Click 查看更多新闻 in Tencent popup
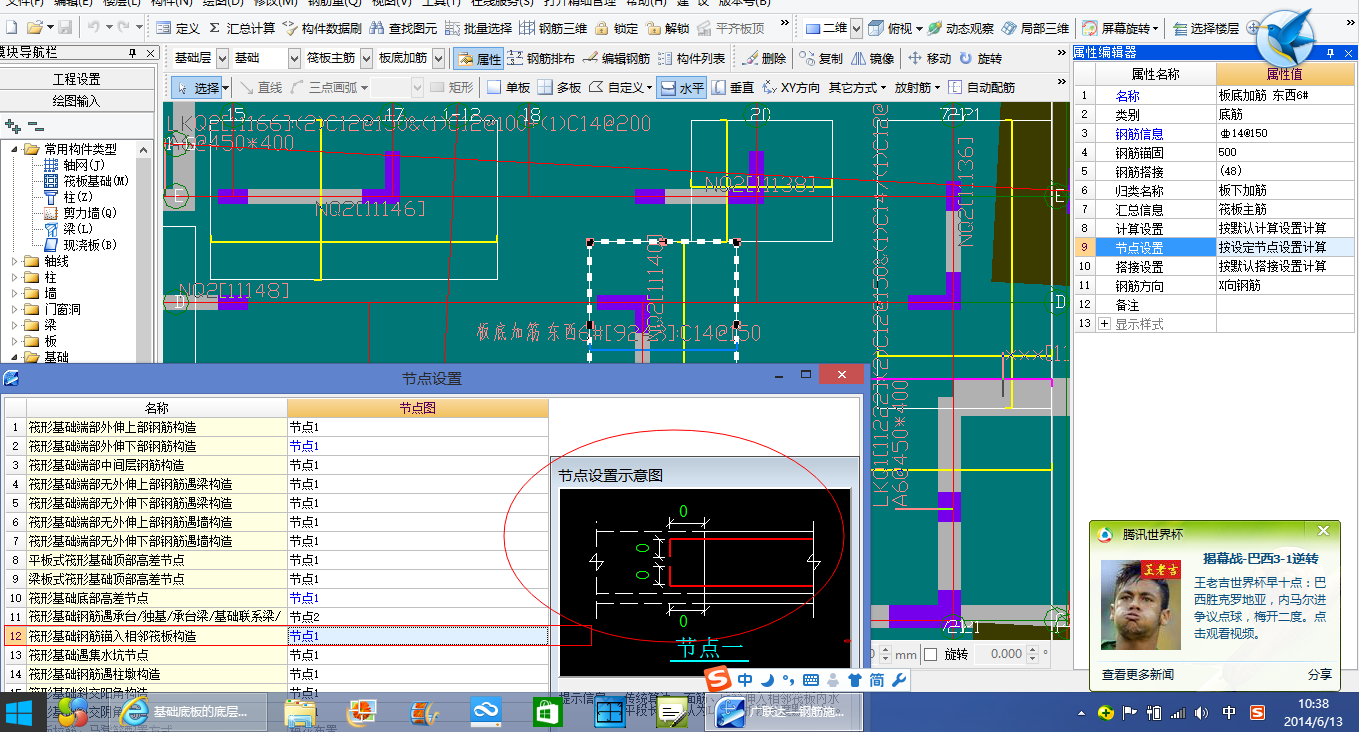 (1138, 674)
